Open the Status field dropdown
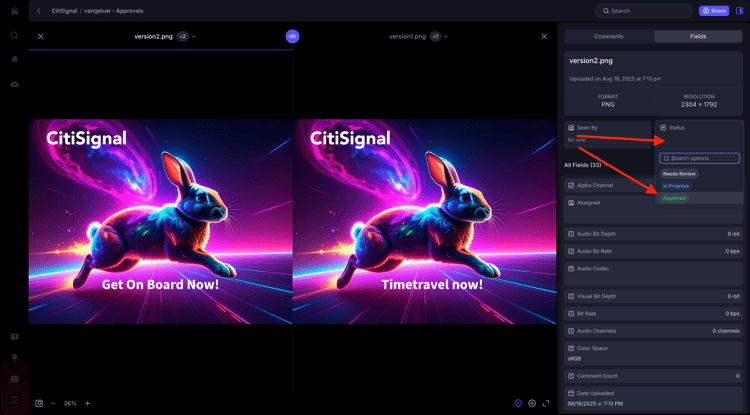Screen dimensions: 750x415 pos(699,134)
